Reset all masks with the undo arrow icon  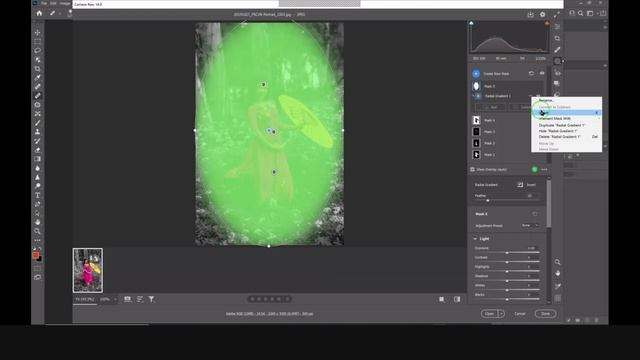pyautogui.click(x=531, y=73)
